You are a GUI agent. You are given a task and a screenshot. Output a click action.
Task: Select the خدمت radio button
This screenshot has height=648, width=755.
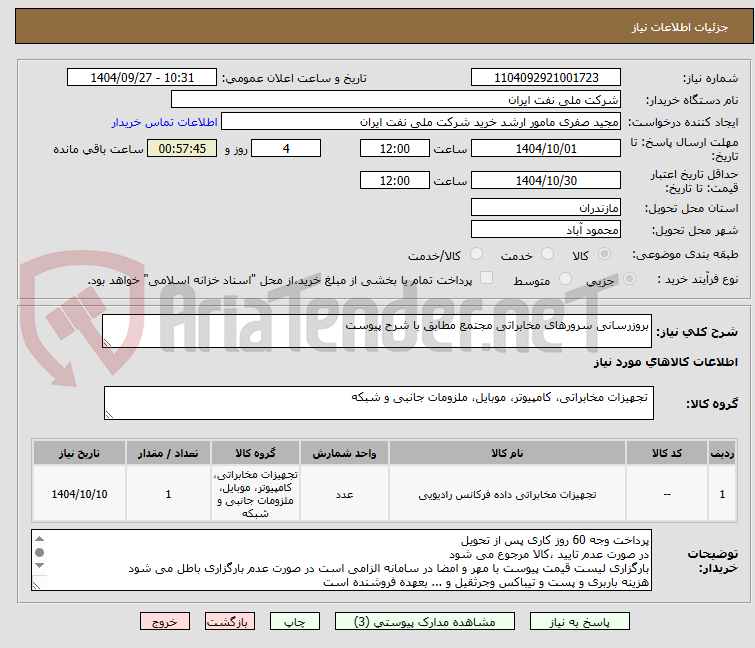coord(547,254)
